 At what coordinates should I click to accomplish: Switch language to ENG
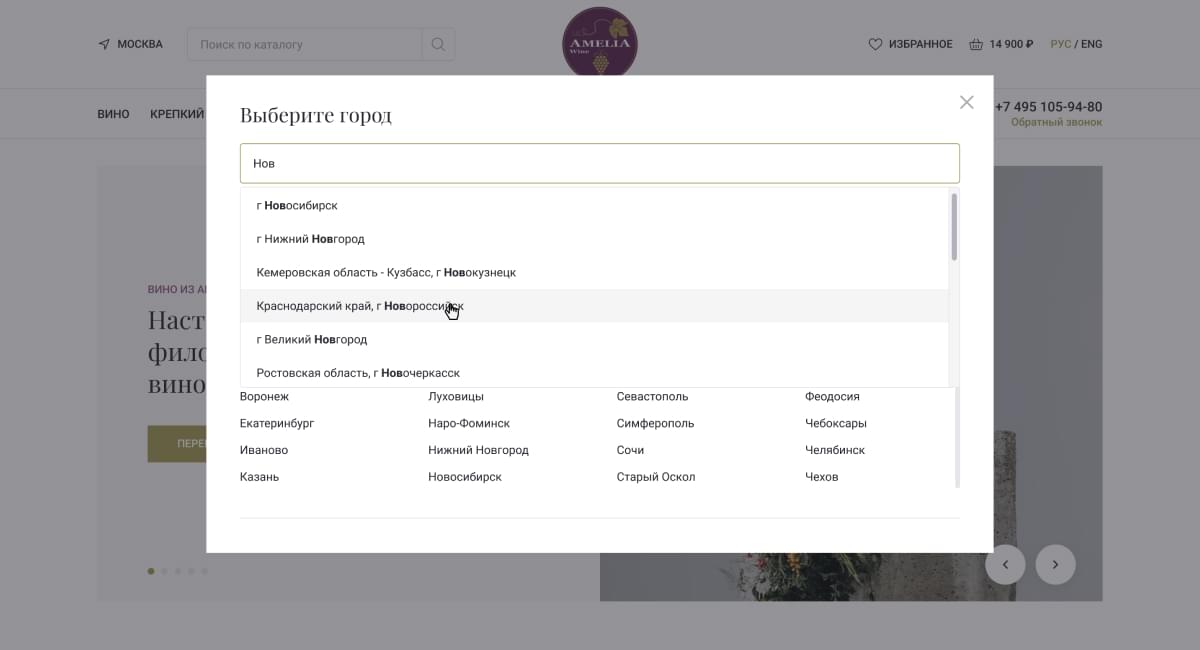(x=1092, y=44)
